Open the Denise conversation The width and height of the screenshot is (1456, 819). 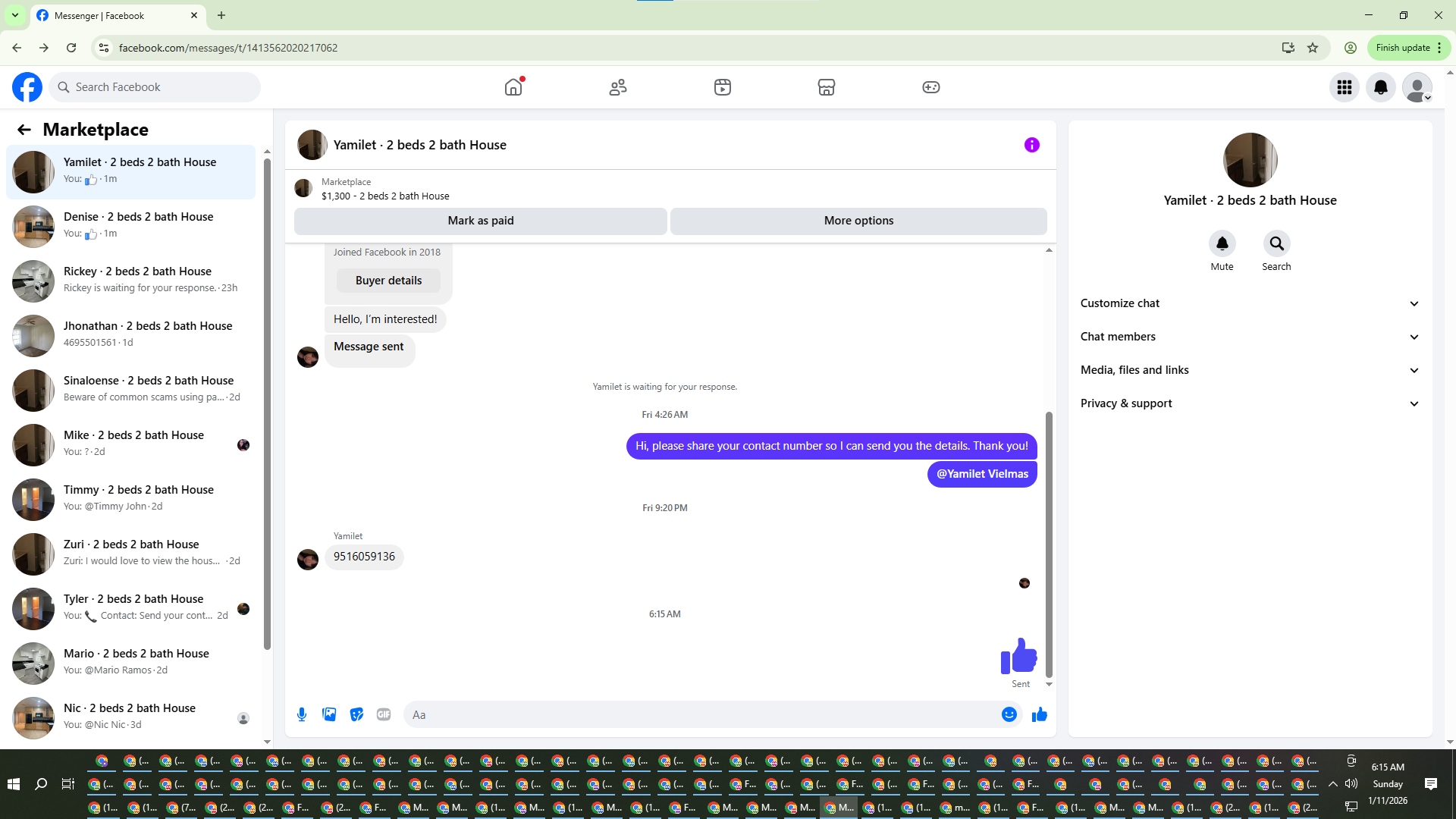coord(131,227)
